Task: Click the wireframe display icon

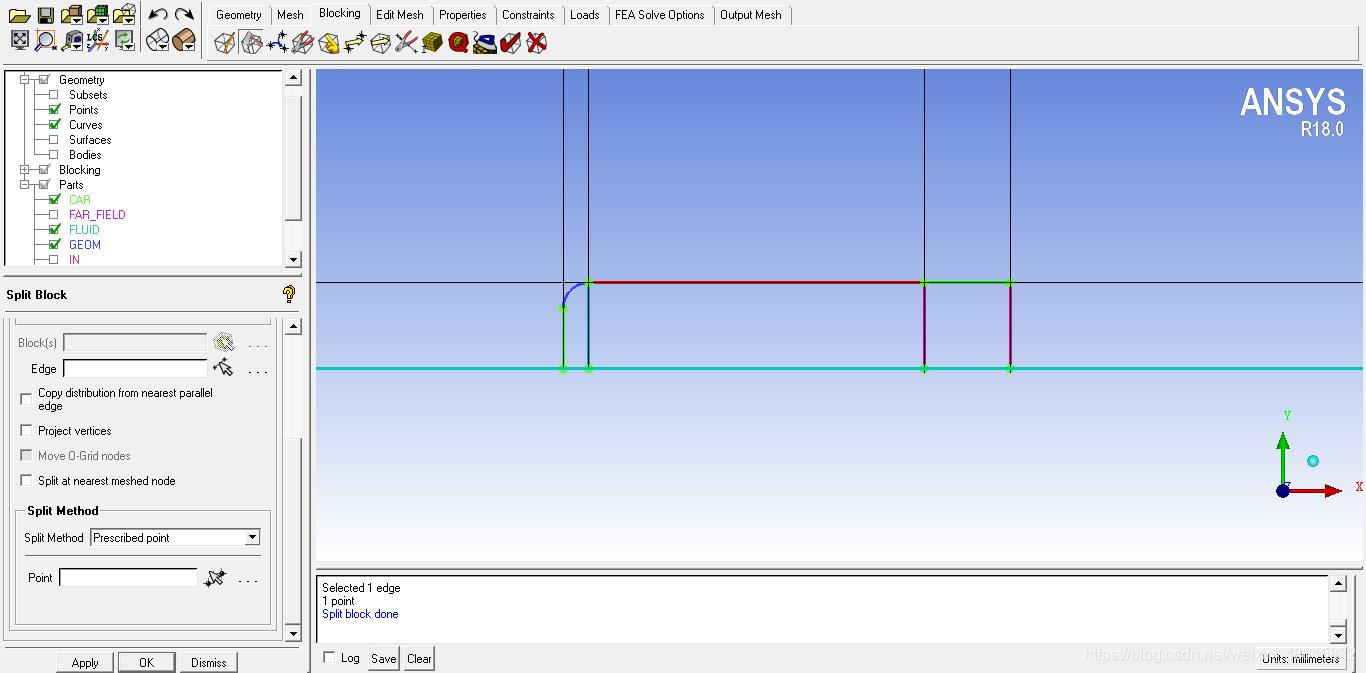Action: [x=157, y=40]
